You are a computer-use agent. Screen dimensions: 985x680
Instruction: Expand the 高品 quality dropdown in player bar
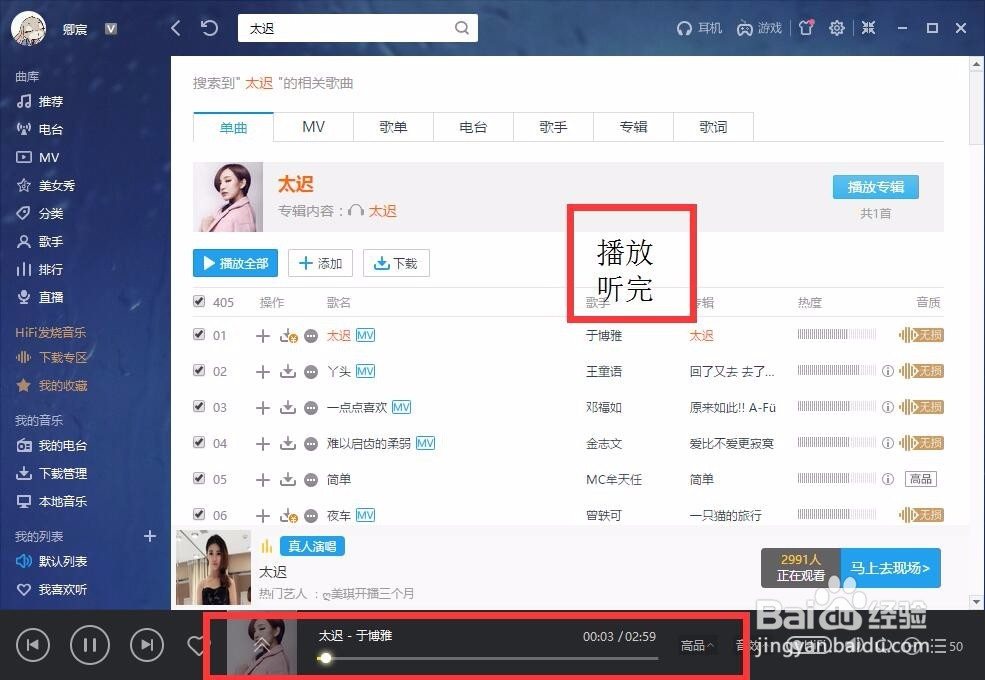coord(696,645)
